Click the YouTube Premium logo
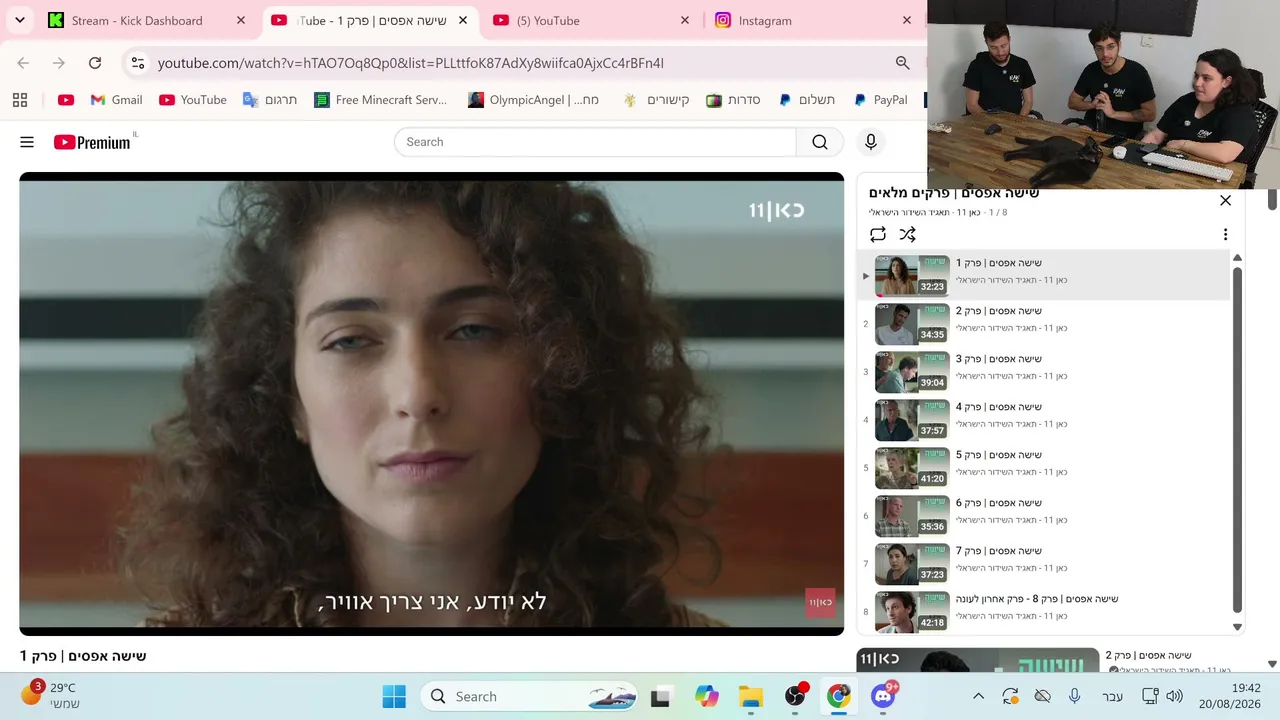 click(x=92, y=142)
